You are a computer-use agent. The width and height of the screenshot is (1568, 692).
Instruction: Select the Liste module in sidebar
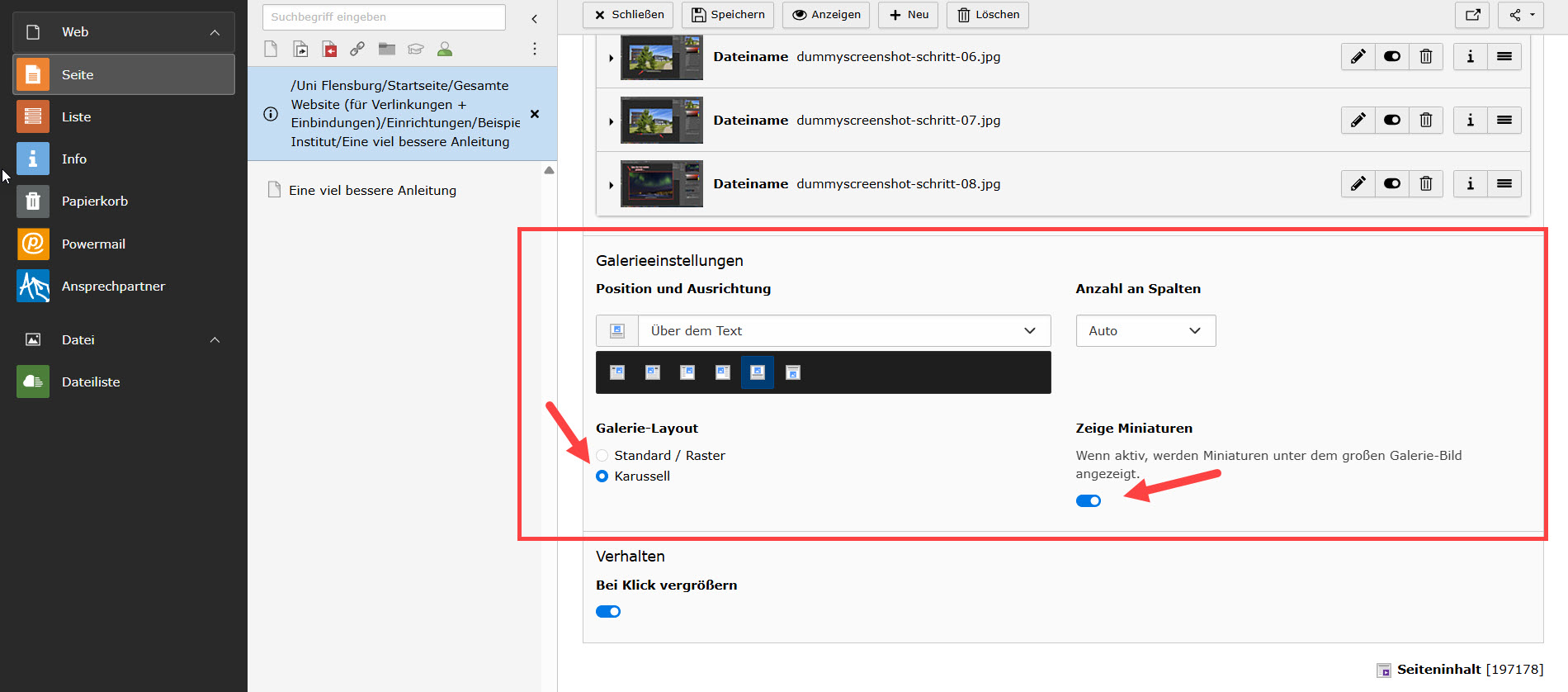coord(76,117)
